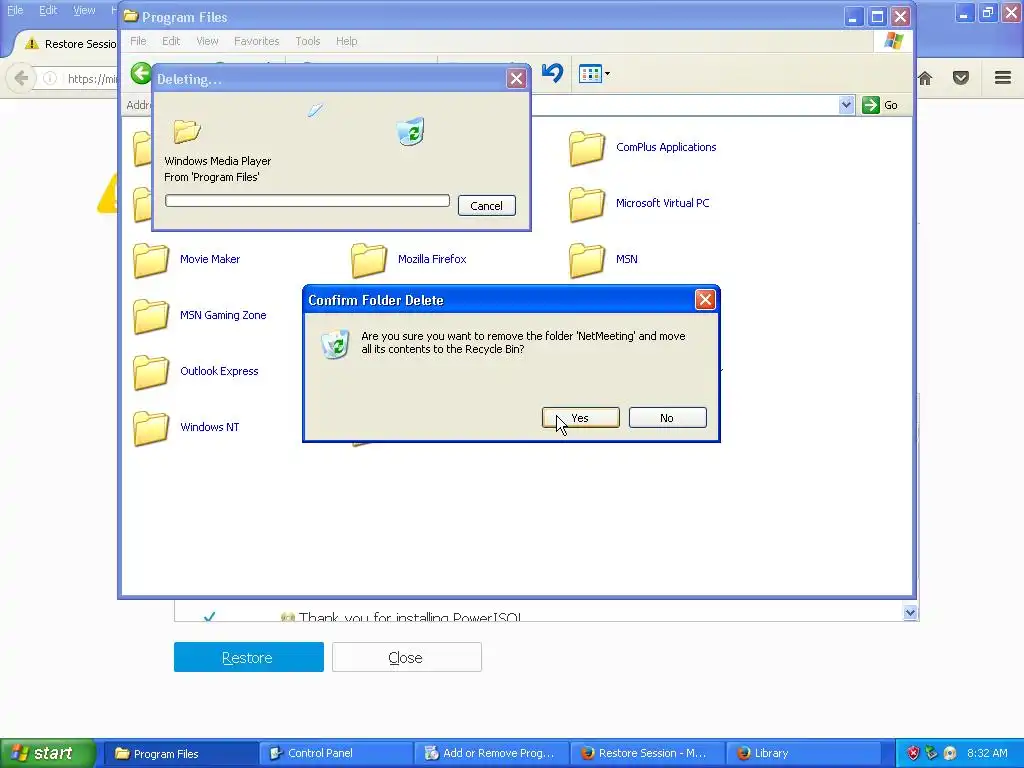Click the Outlook Express folder label
Viewport: 1024px width, 768px height.
tap(219, 371)
